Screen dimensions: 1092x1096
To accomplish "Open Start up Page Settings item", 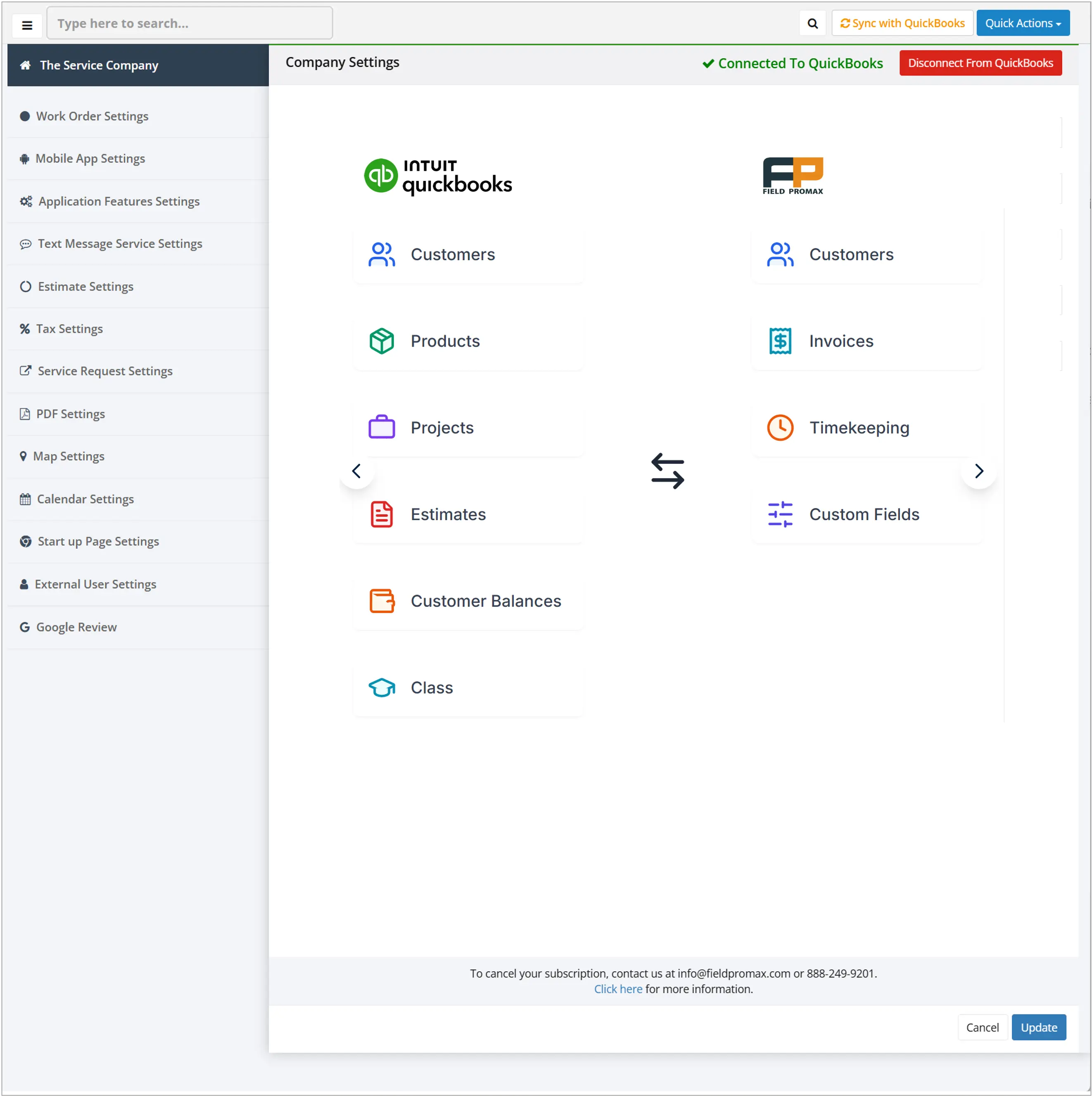I will (x=138, y=542).
